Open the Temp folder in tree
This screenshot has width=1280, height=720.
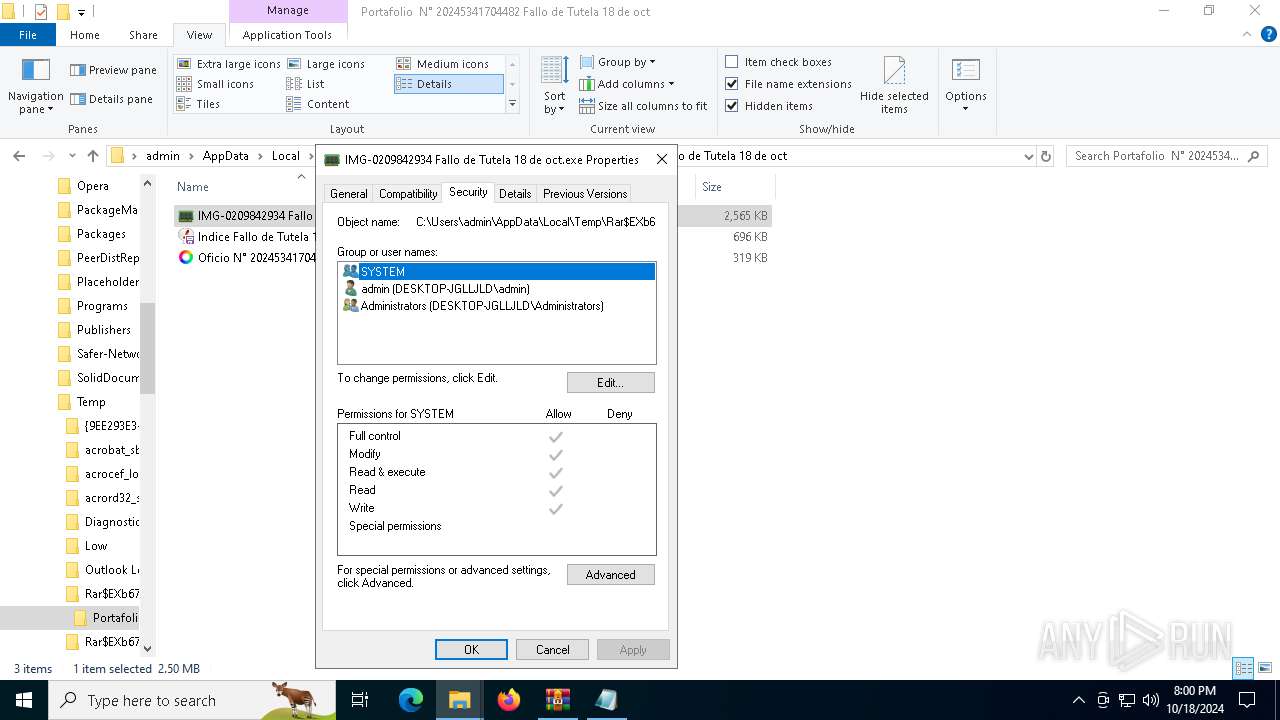point(91,401)
